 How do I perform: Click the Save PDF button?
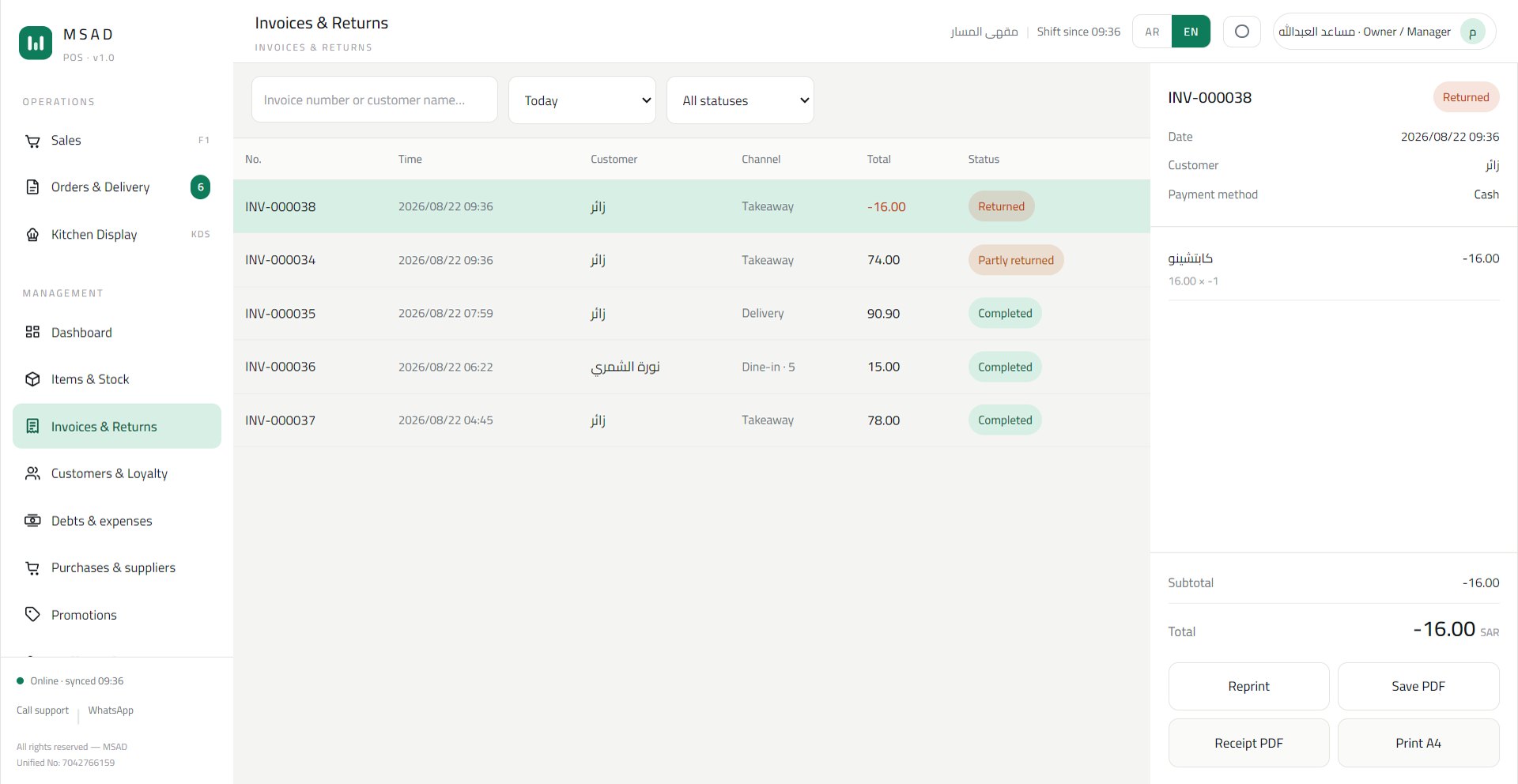point(1418,686)
